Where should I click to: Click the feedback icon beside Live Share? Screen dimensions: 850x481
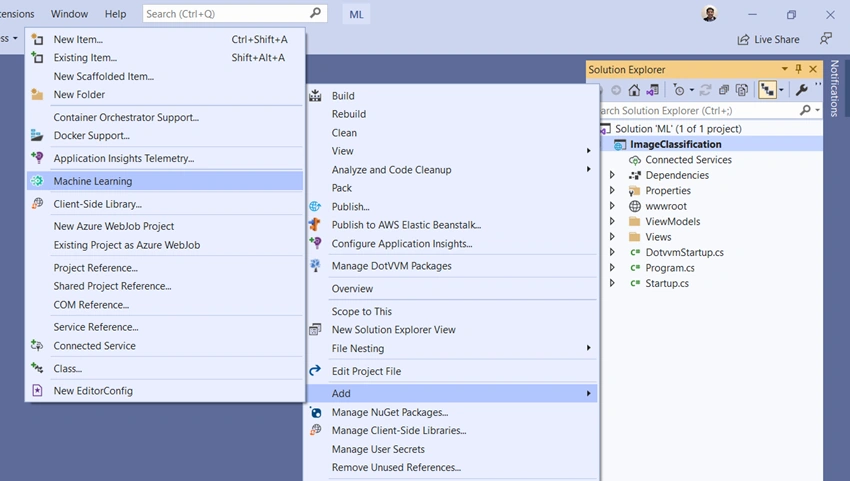point(825,39)
